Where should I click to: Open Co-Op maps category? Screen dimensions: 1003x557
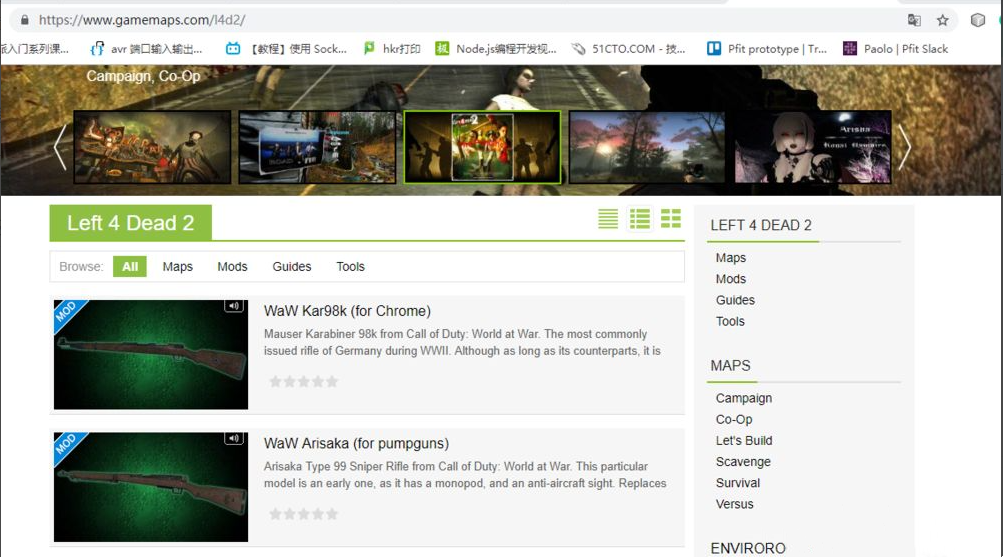tap(734, 419)
